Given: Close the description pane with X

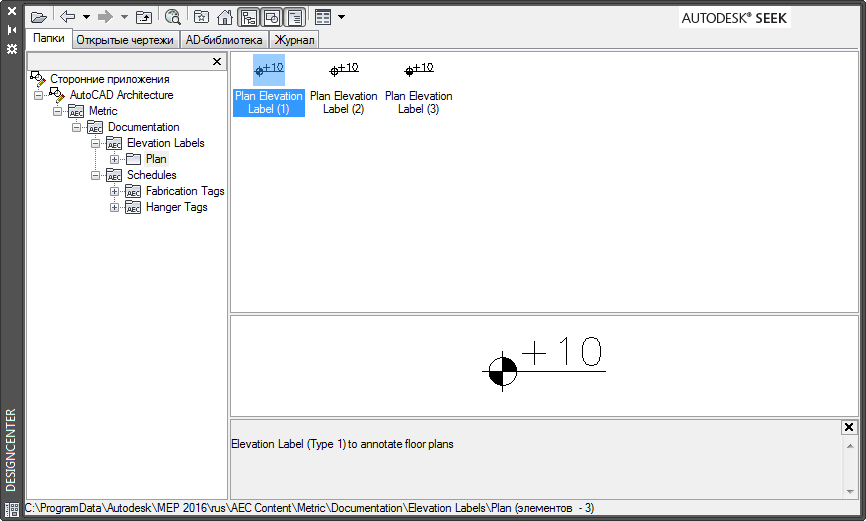Looking at the screenshot, I should pos(849,427).
